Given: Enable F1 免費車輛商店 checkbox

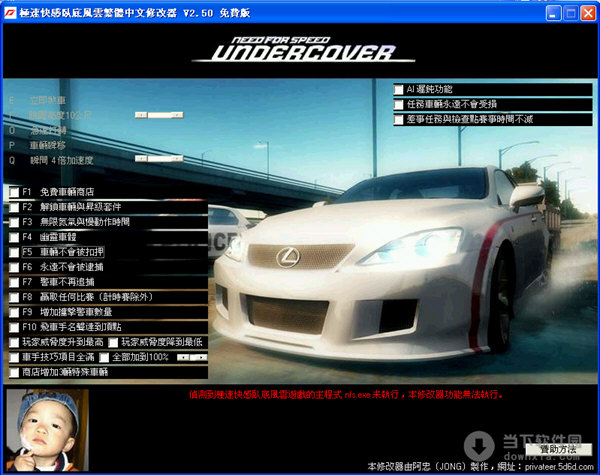Looking at the screenshot, I should (x=14, y=192).
